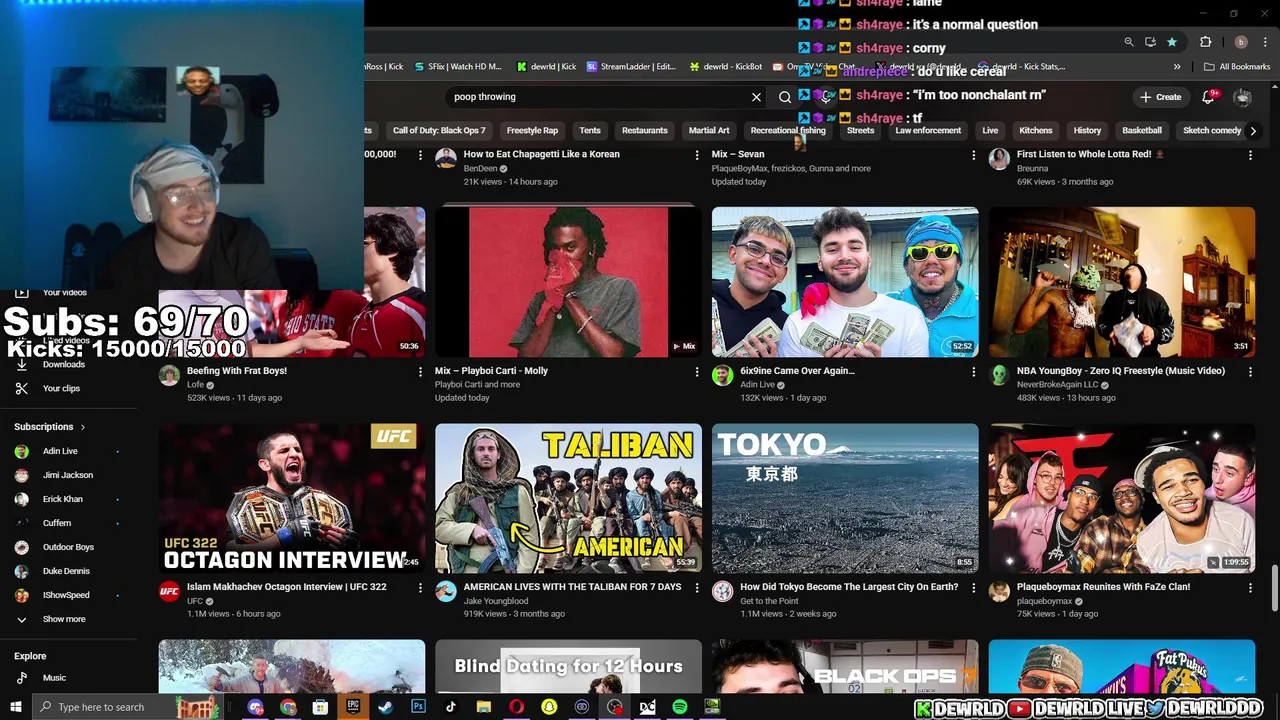Show hidden bookmarks with overflow arrows

tap(1177, 67)
